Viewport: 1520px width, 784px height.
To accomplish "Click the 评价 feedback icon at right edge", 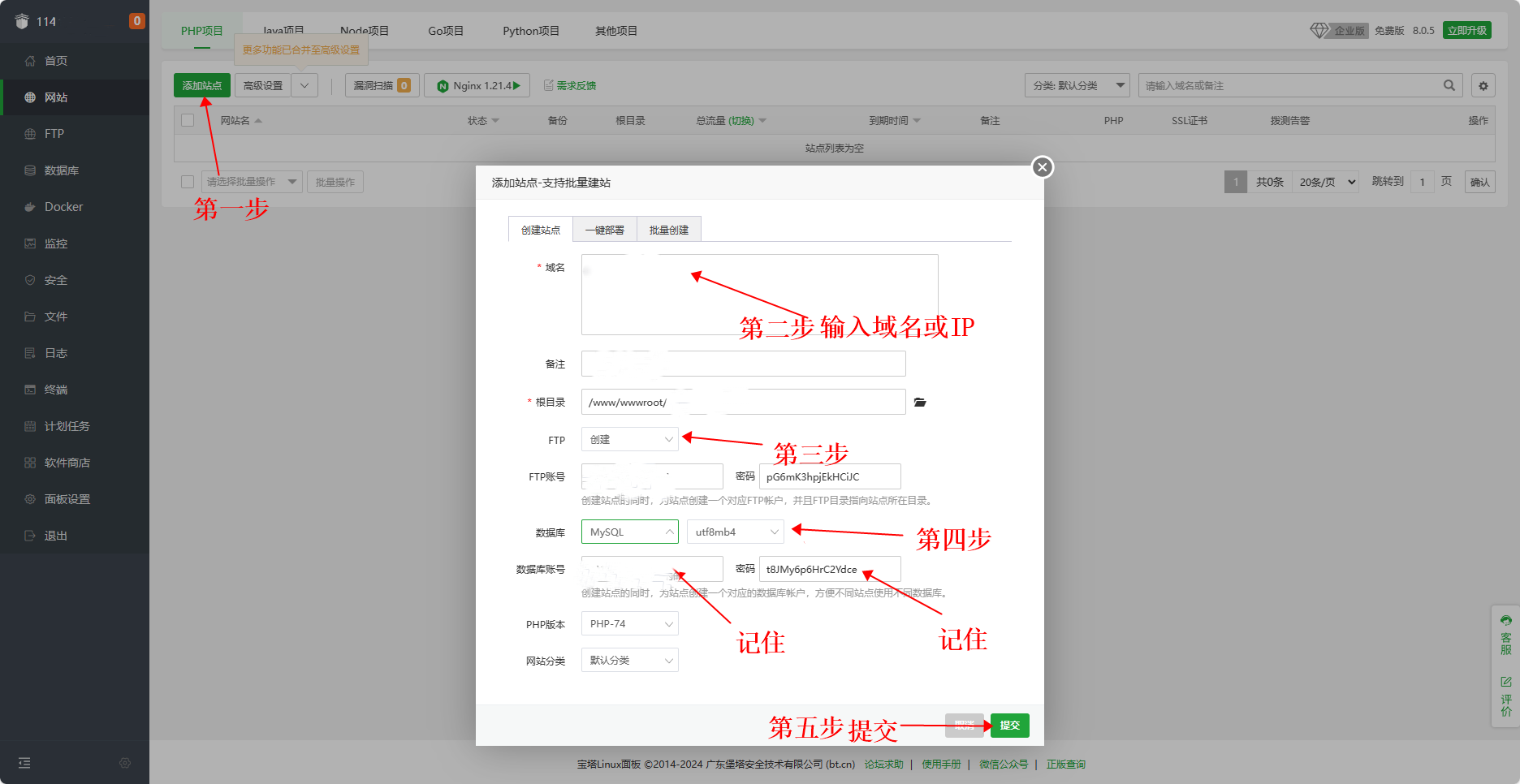I will [x=1506, y=696].
